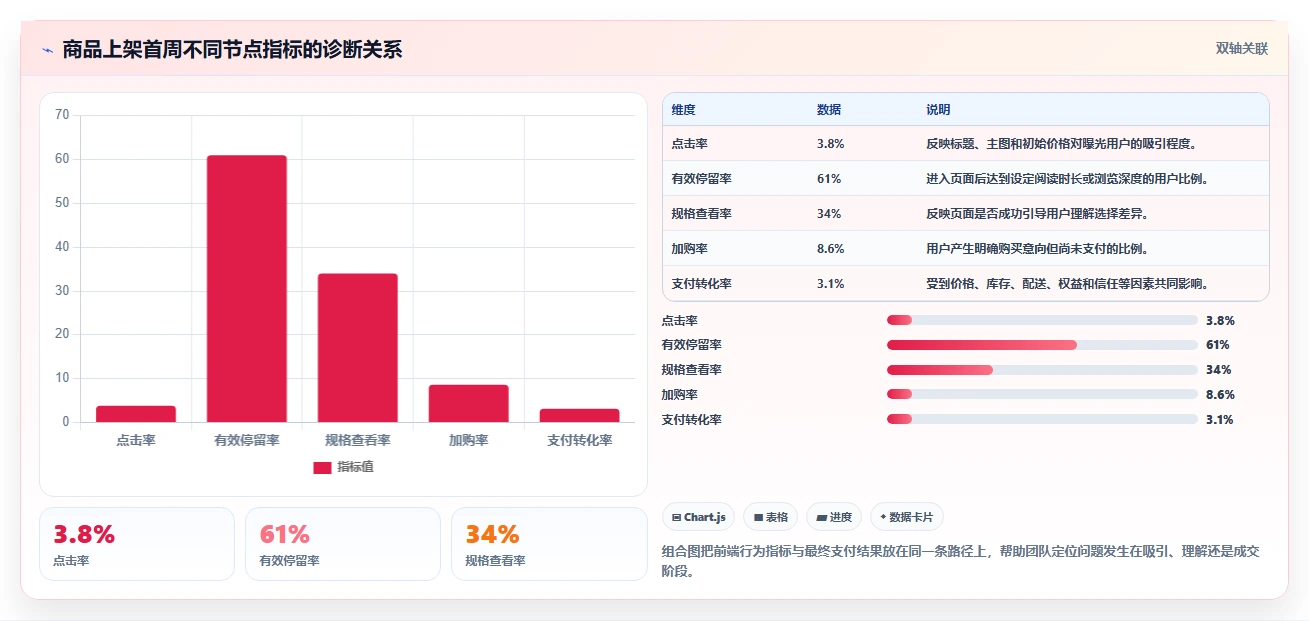Click the 有效停留率 x-axis label
The image size is (1309, 621).
point(247,440)
